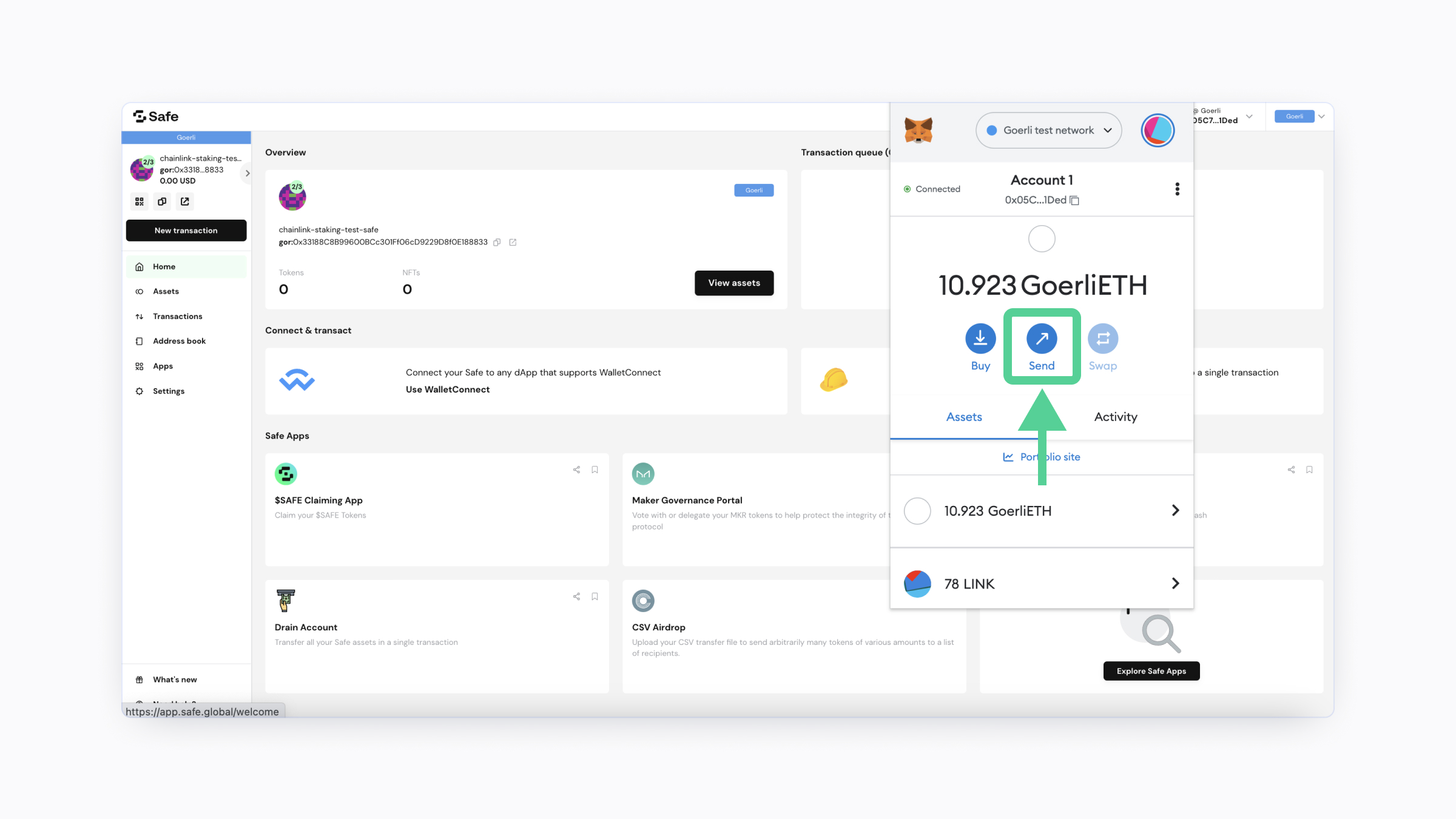Open the Portfolio site link
Image resolution: width=1456 pixels, height=819 pixels.
(1042, 457)
